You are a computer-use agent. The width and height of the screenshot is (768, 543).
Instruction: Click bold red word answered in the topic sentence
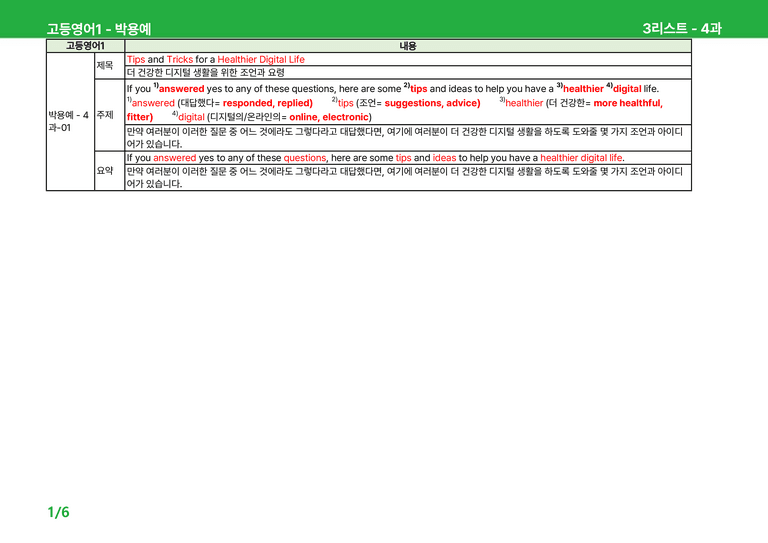[x=181, y=89]
